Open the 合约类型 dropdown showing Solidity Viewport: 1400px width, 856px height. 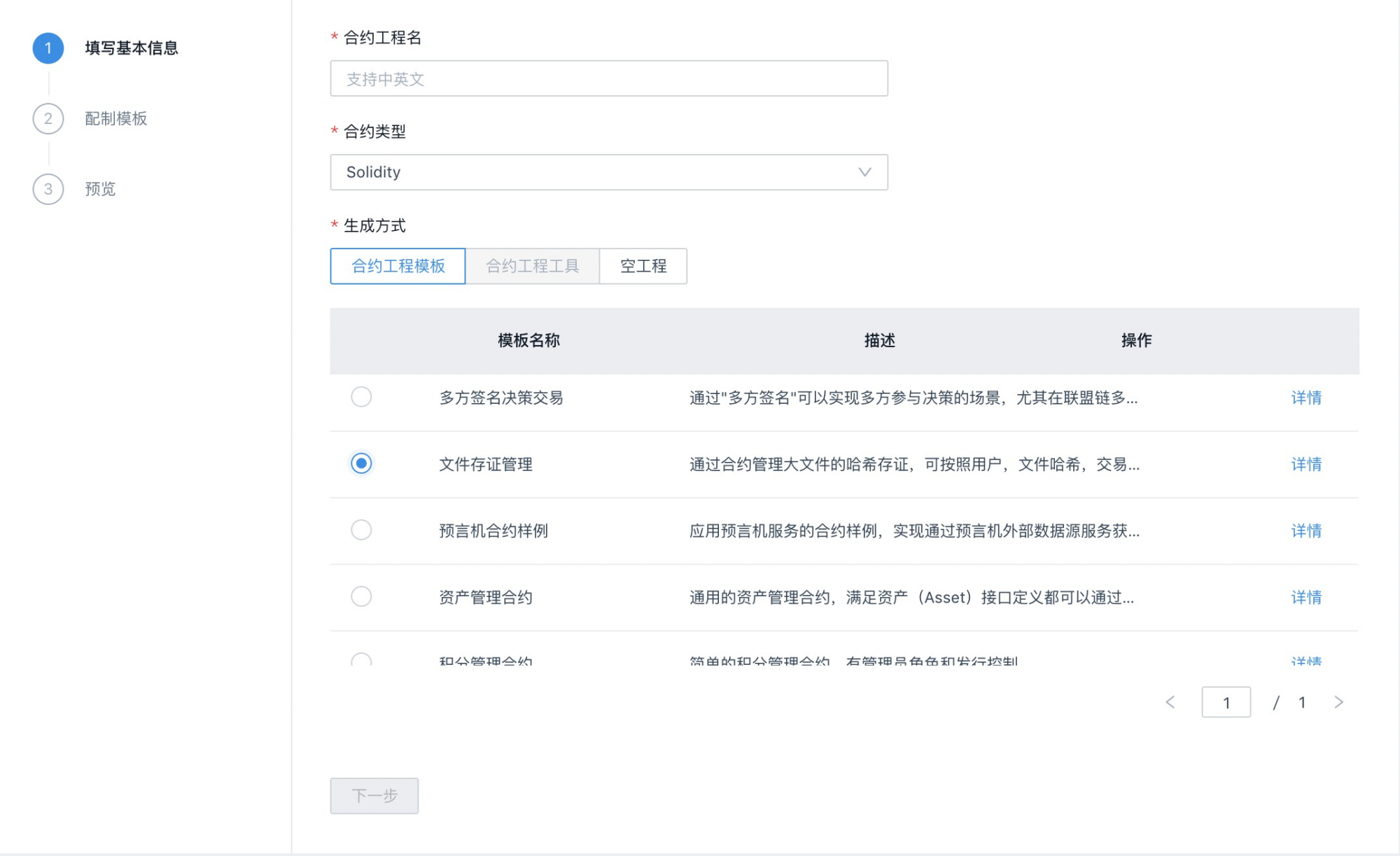pyautogui.click(x=608, y=171)
